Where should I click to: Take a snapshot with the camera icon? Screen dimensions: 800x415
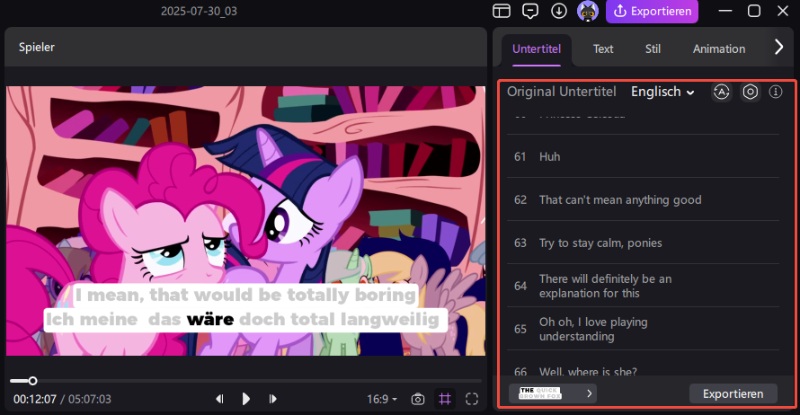(418, 399)
